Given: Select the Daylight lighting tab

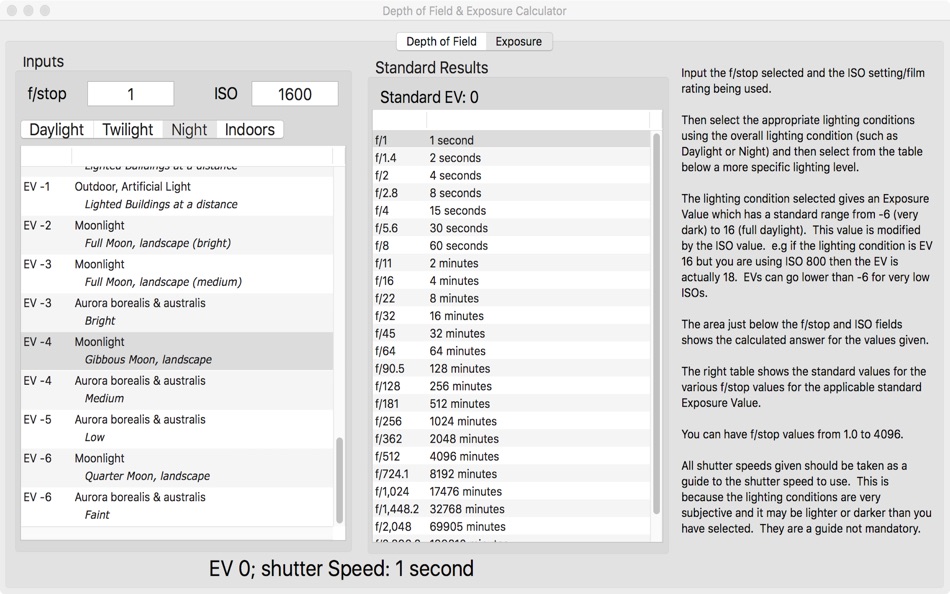Looking at the screenshot, I should (57, 129).
